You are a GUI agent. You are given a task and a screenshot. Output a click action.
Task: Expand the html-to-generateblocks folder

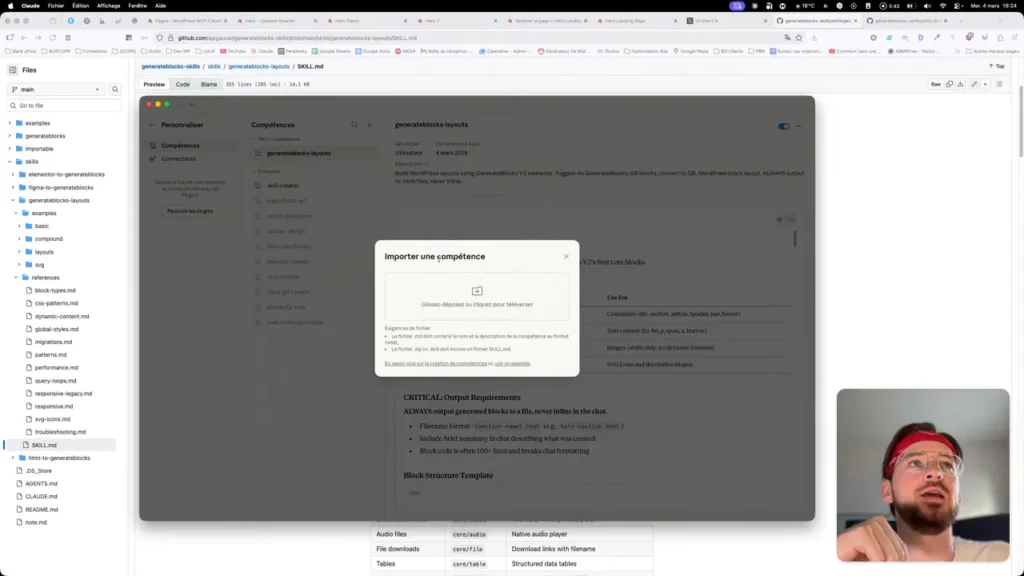click(x=10, y=458)
